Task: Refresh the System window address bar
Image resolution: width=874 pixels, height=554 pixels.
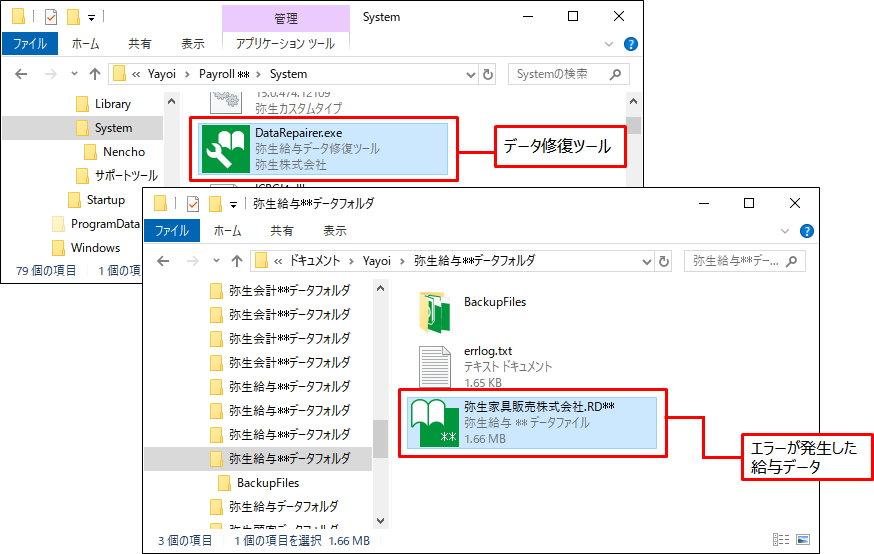Action: (488, 74)
